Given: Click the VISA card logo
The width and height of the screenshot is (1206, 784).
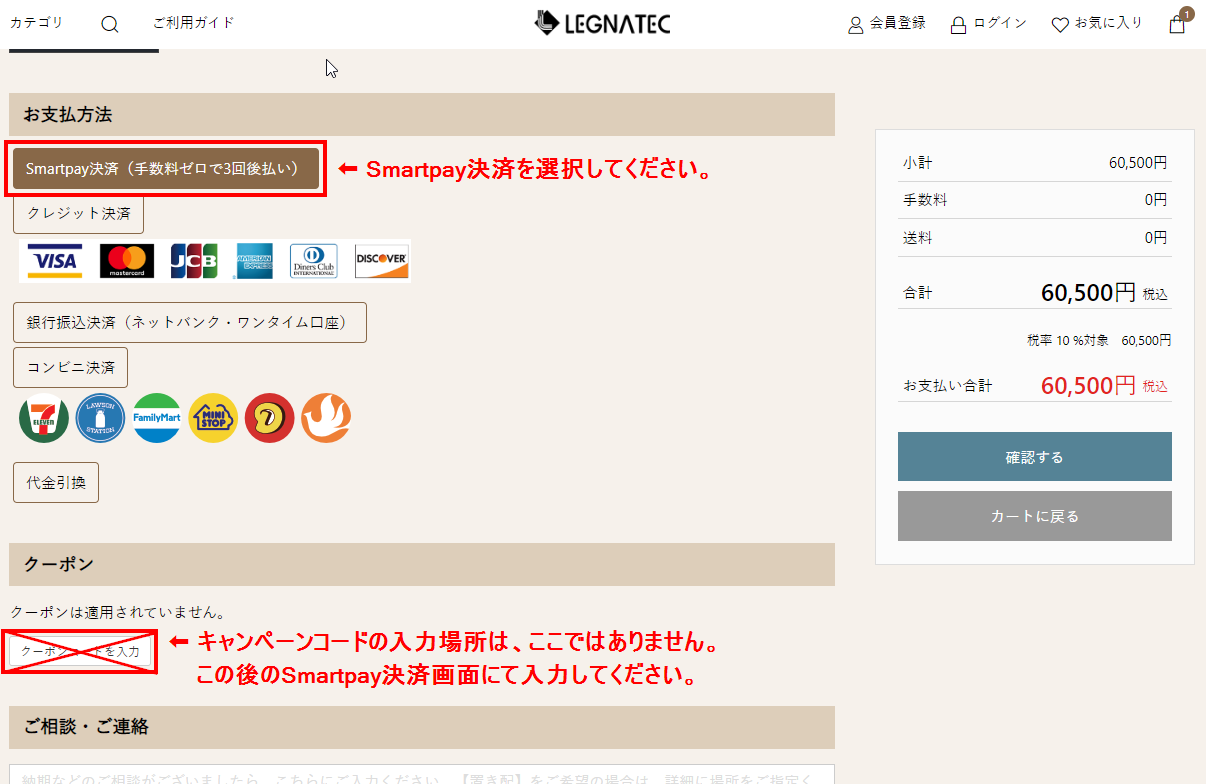Looking at the screenshot, I should 55,261.
